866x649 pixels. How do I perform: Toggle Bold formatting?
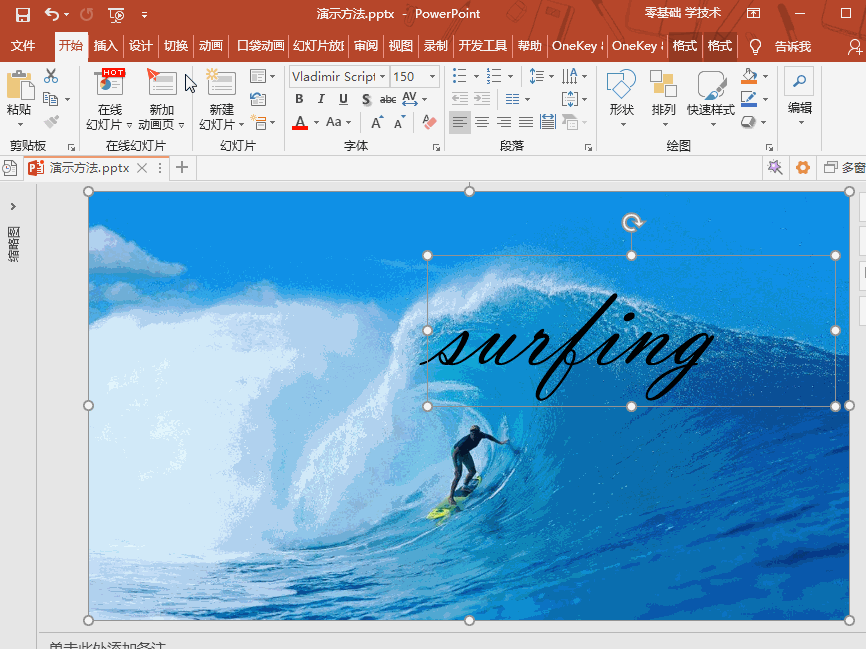299,99
